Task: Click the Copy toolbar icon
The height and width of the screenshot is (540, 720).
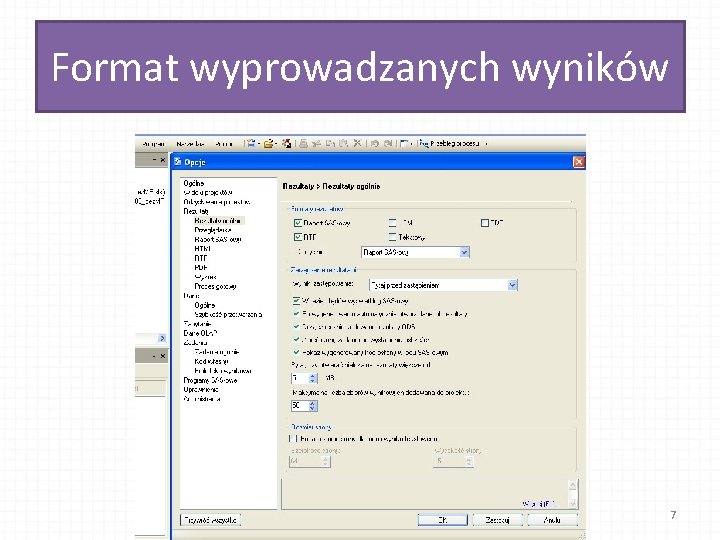Action: pos(330,144)
